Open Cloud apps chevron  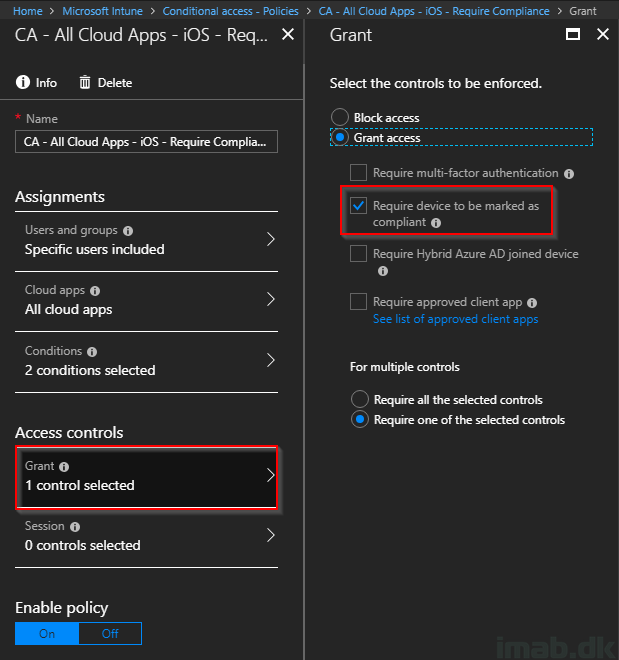271,299
